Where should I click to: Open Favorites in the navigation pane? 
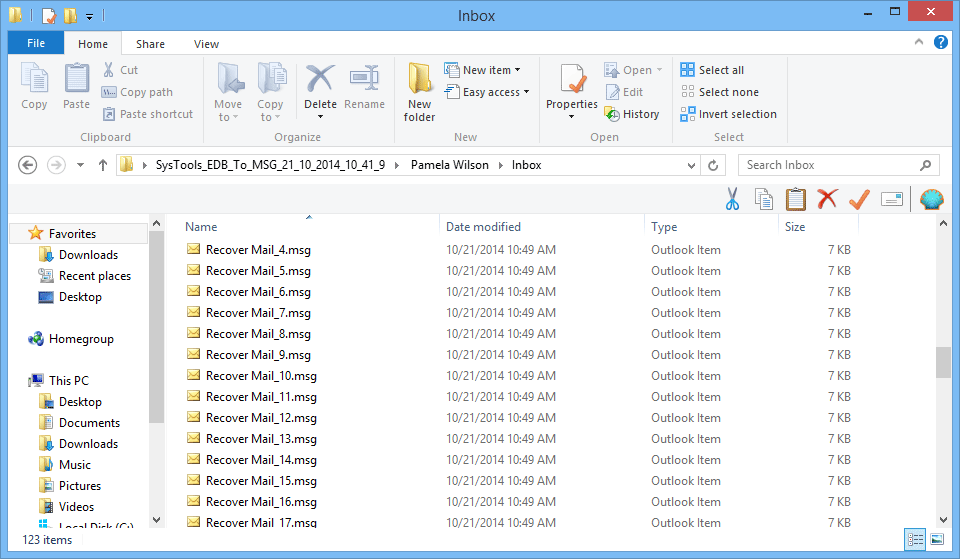click(72, 234)
